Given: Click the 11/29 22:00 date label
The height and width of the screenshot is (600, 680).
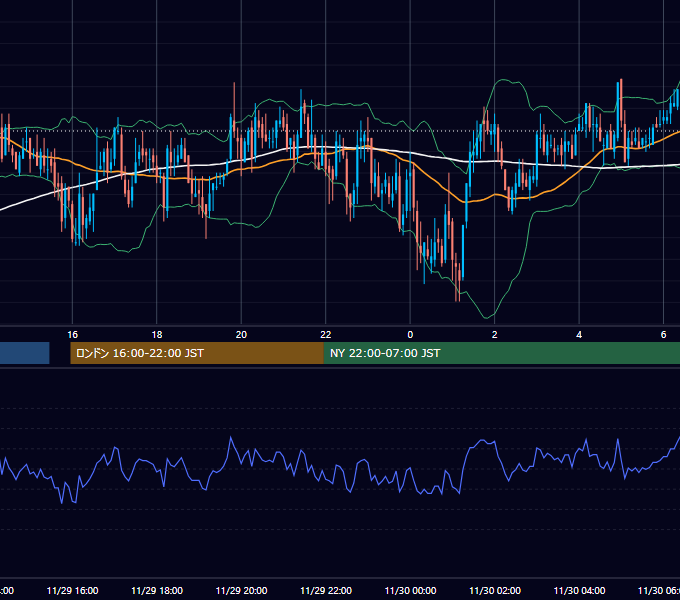Looking at the screenshot, I should [x=326, y=590].
